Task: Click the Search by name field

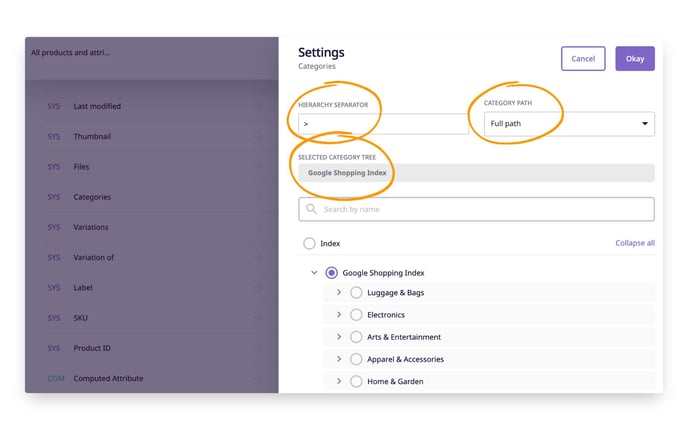Action: click(476, 209)
